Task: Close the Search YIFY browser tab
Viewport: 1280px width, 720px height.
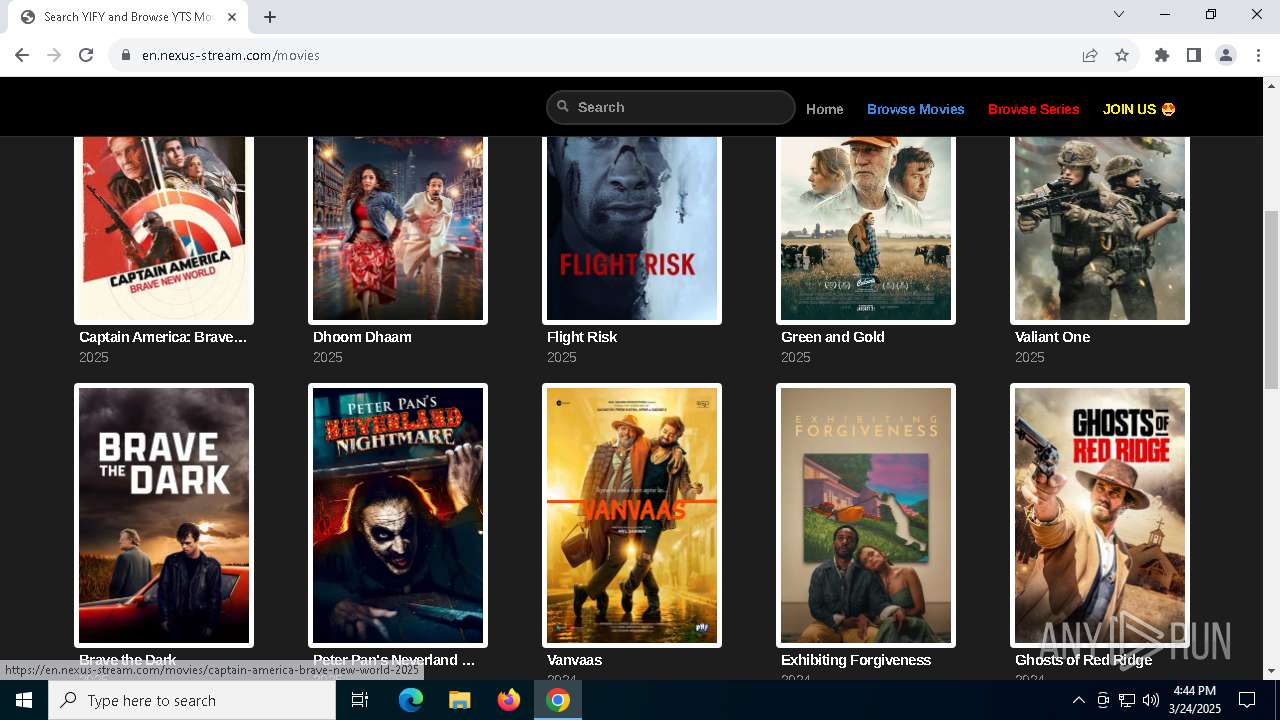Action: tap(233, 17)
